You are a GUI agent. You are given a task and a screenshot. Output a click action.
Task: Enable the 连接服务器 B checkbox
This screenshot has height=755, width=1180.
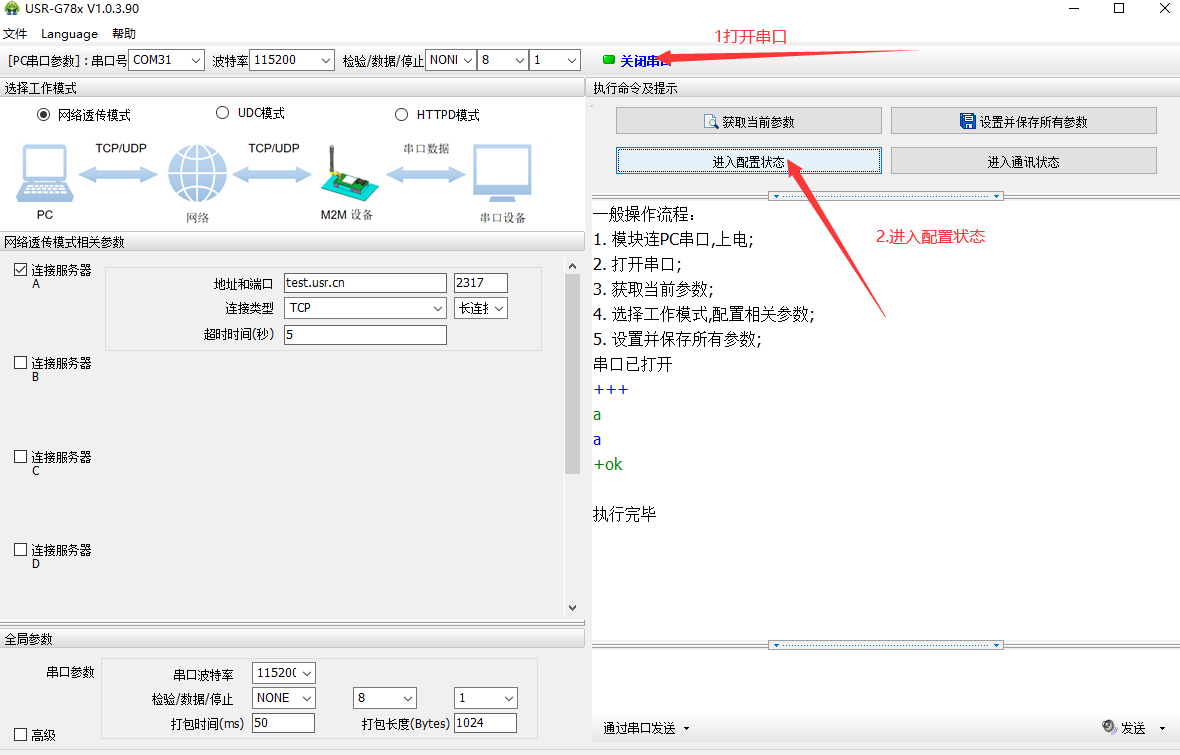pyautogui.click(x=21, y=363)
